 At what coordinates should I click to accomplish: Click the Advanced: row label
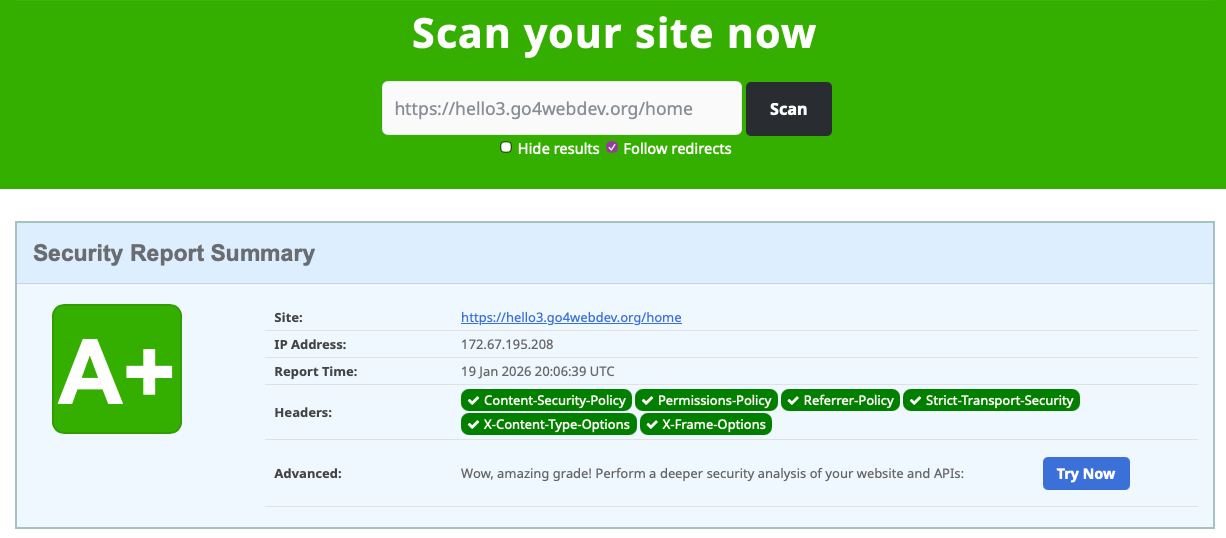point(308,473)
